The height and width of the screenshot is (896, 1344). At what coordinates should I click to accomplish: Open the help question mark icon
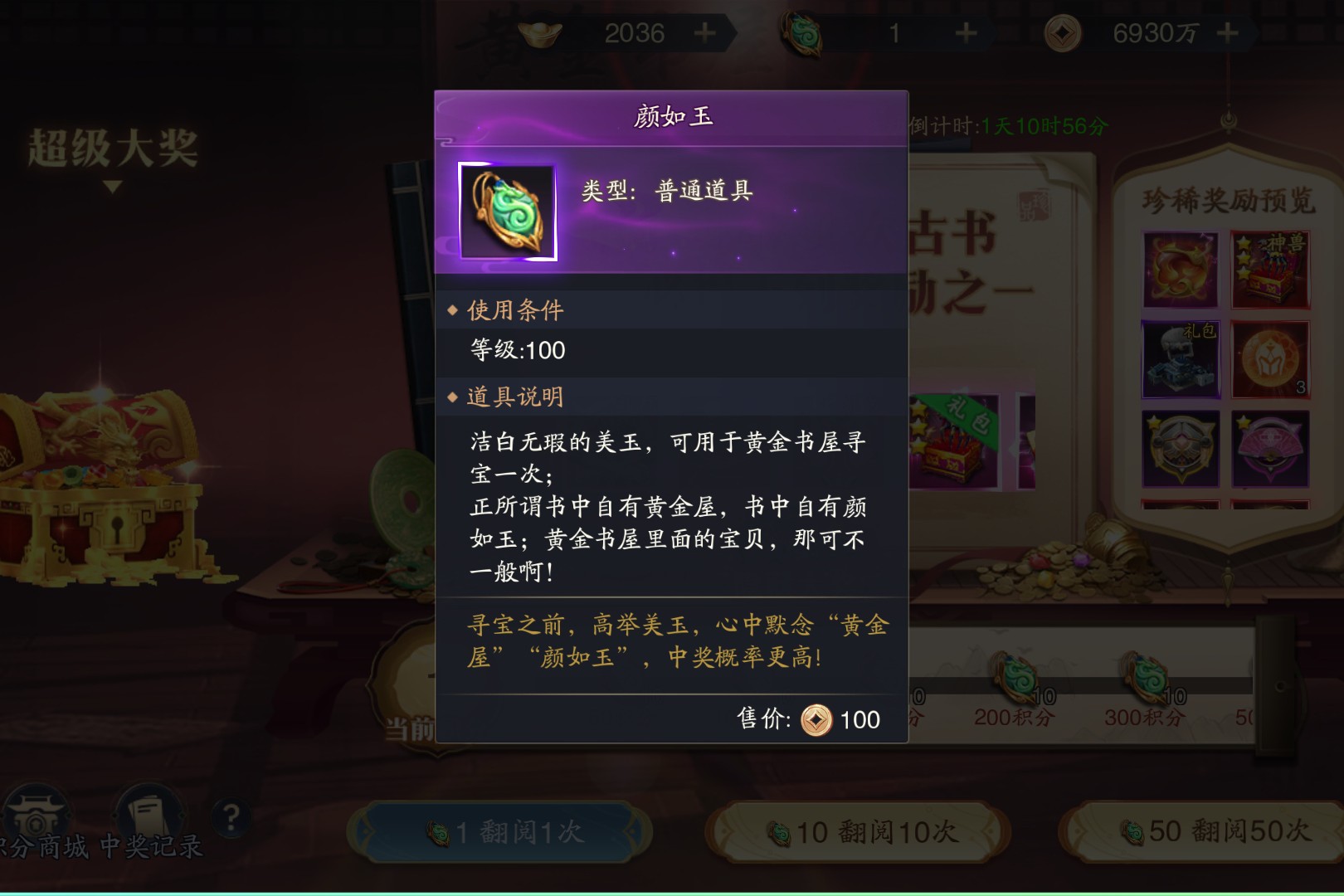tap(231, 818)
